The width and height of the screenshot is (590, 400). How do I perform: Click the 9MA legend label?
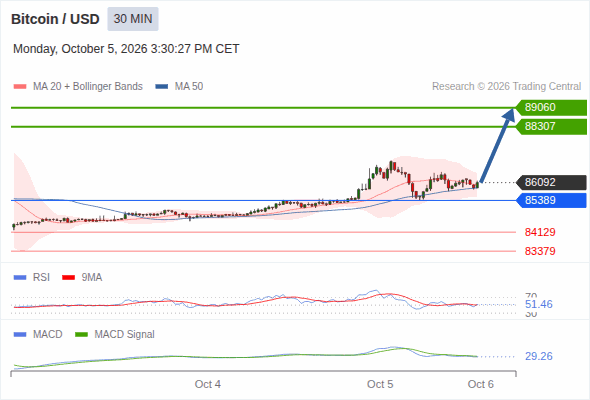(92, 277)
